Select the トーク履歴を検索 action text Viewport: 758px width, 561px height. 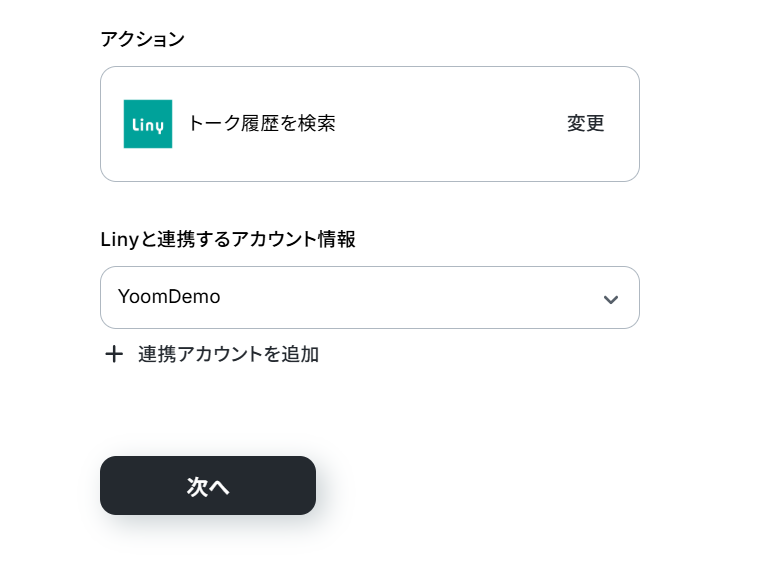[262, 124]
